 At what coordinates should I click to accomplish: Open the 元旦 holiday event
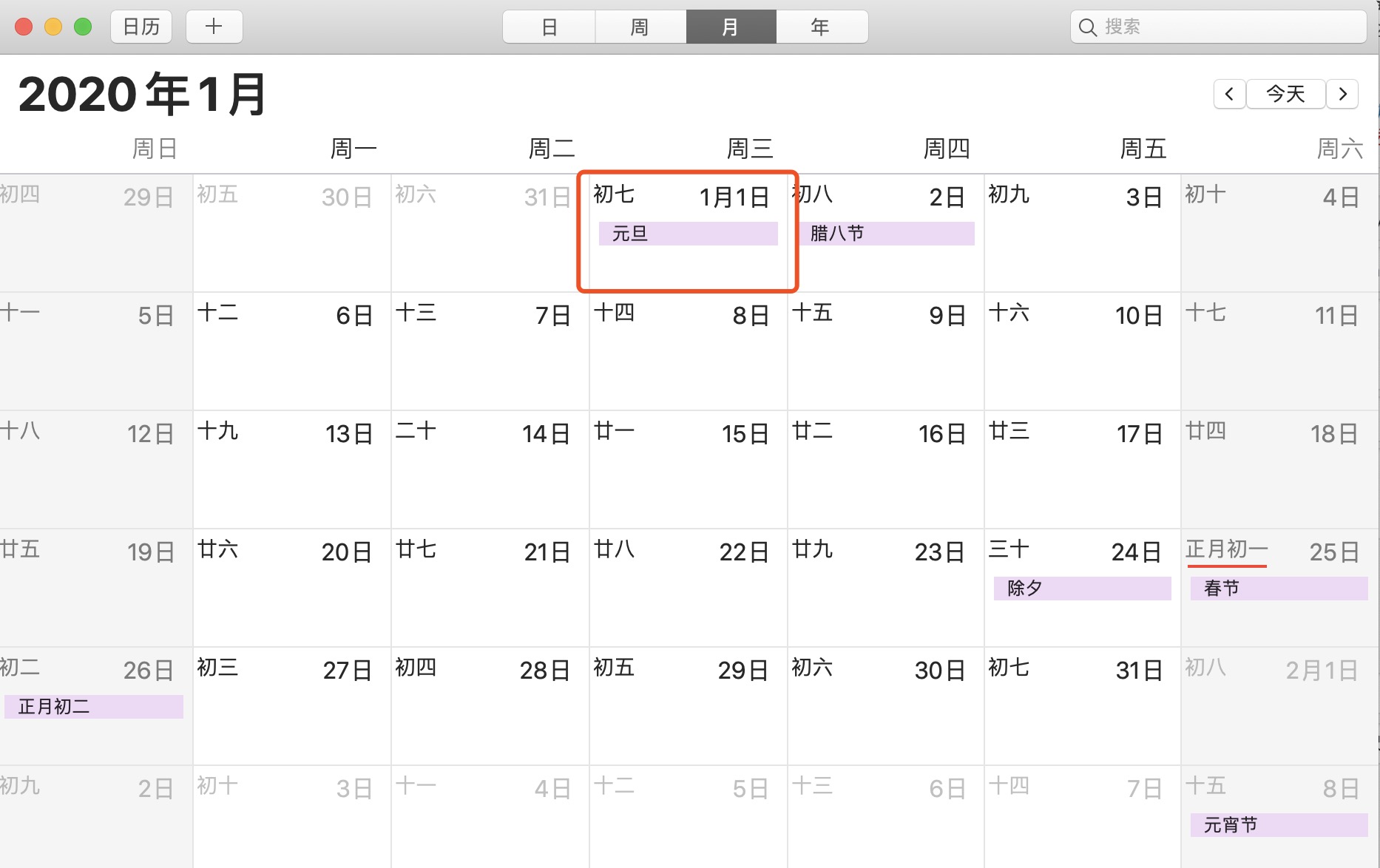(688, 234)
